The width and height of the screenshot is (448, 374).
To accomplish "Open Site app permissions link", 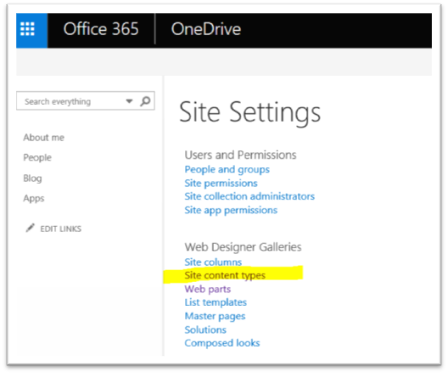I will coord(231,210).
